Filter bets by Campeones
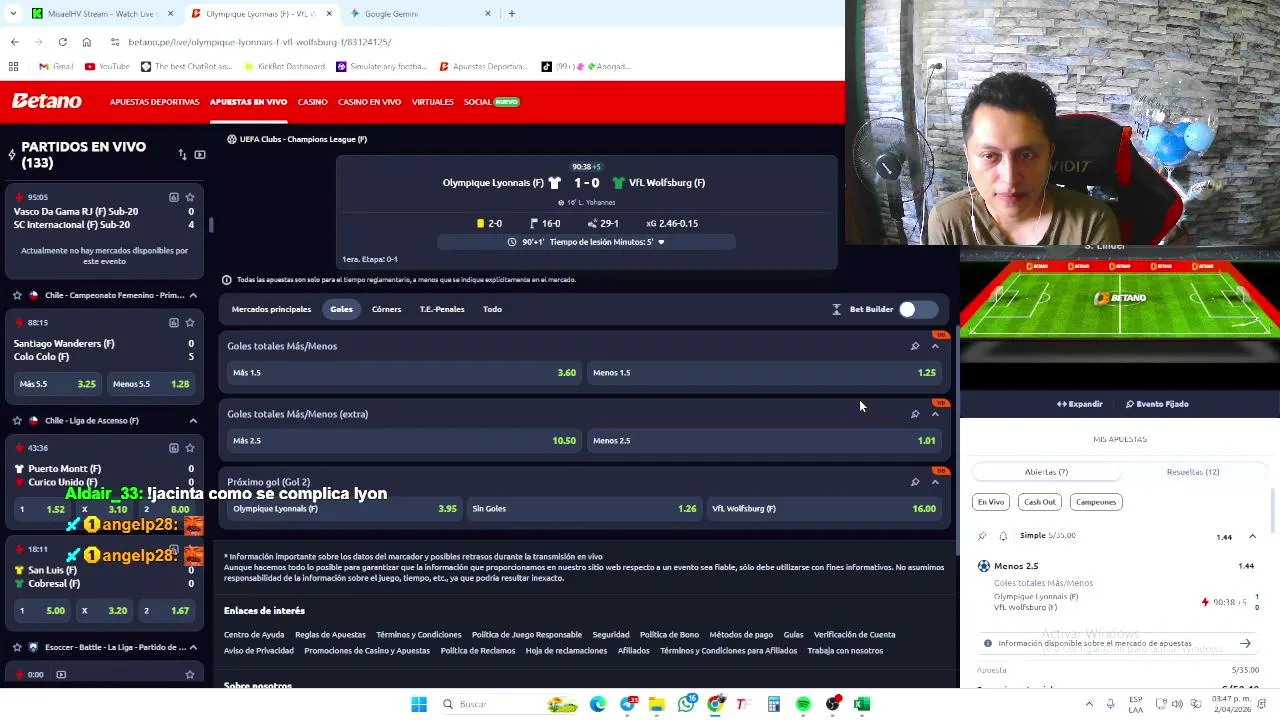1280x720 pixels. 1096,502
